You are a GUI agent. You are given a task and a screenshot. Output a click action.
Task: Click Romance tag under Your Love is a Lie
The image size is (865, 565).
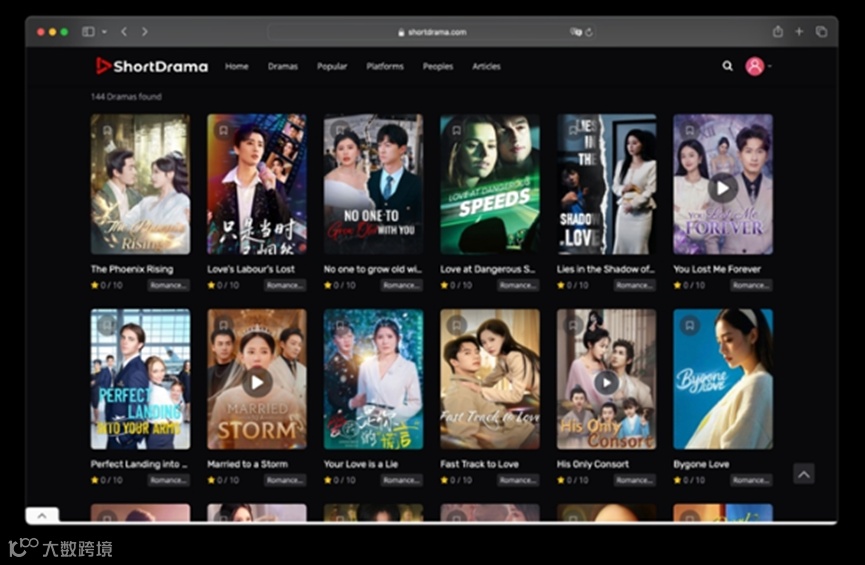click(401, 480)
